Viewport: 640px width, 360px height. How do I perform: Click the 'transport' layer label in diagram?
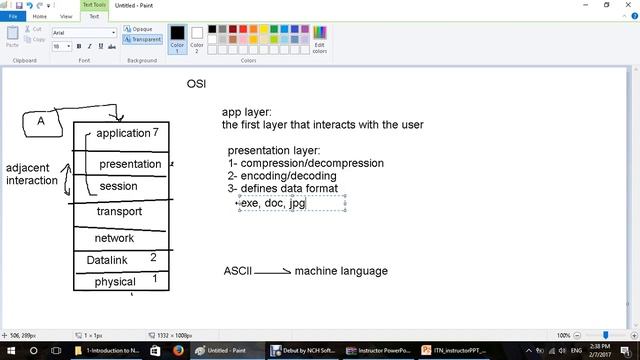(x=119, y=211)
